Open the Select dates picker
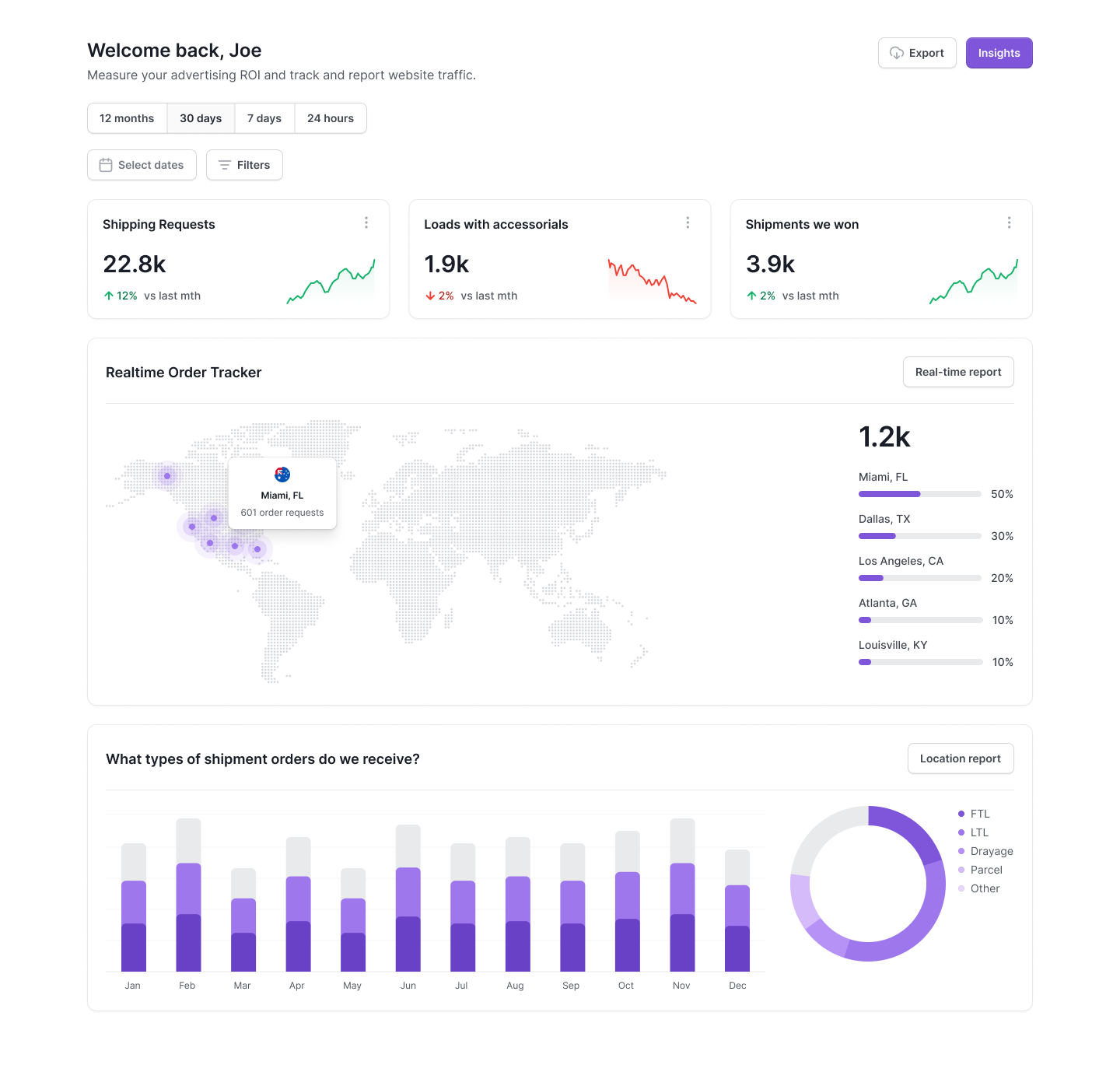Viewport: 1120px width, 1086px height. point(141,165)
